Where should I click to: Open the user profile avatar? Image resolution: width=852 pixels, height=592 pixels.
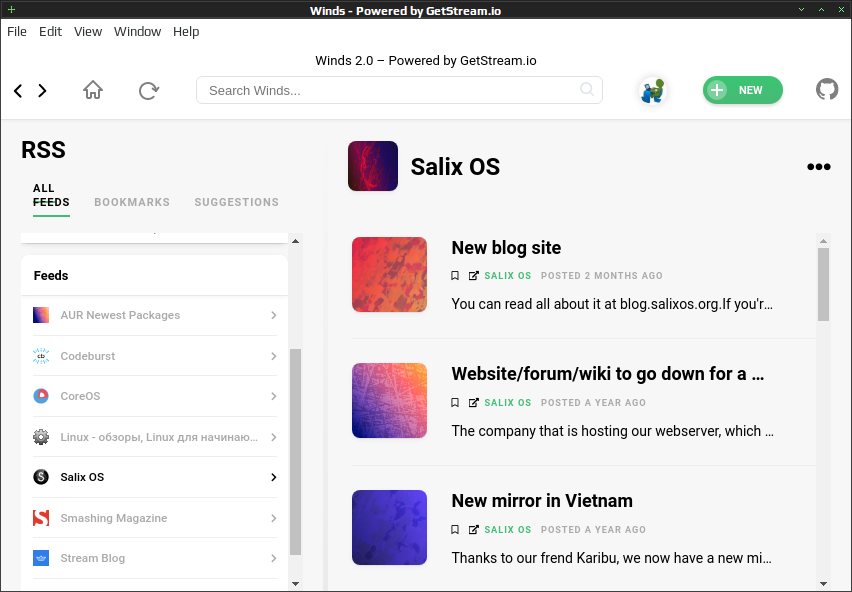(x=653, y=91)
